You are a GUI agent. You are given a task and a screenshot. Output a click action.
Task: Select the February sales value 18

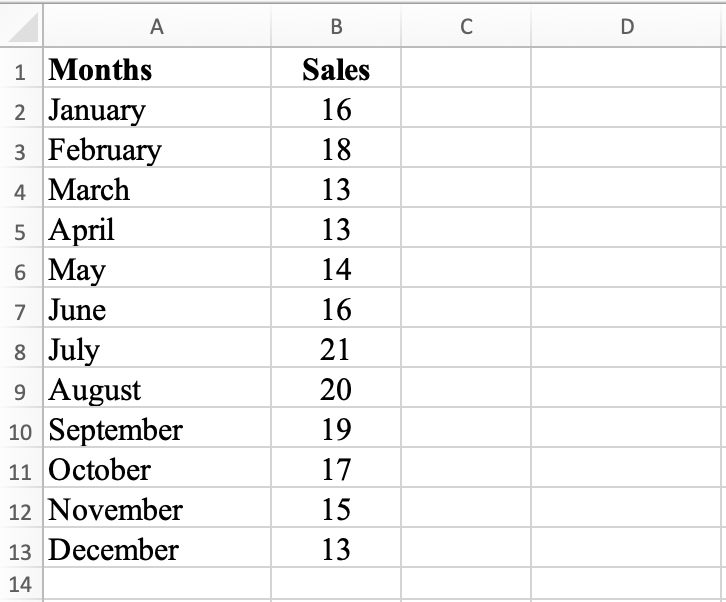tap(336, 150)
